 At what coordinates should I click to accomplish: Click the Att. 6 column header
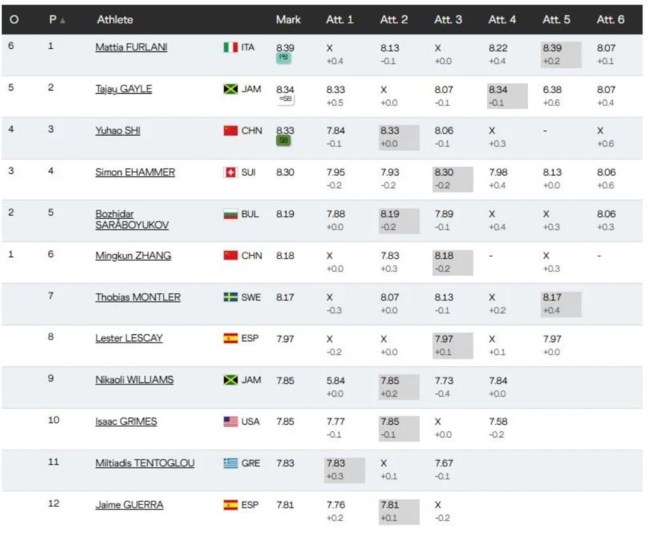[610, 19]
